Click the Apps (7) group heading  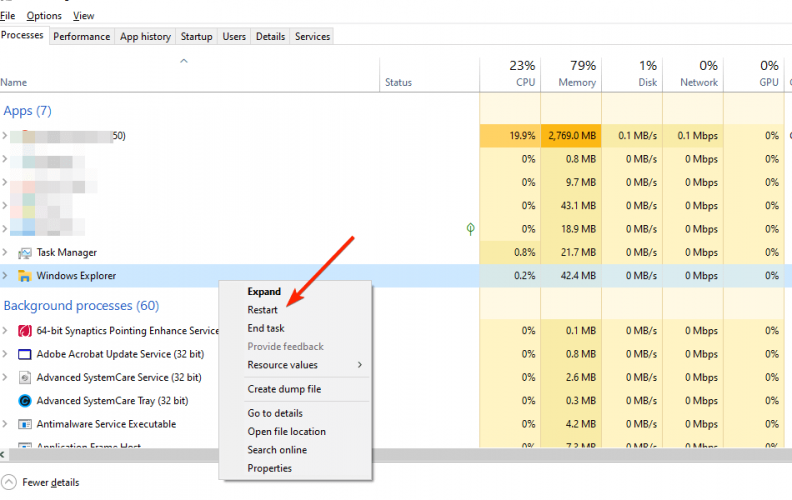(27, 111)
